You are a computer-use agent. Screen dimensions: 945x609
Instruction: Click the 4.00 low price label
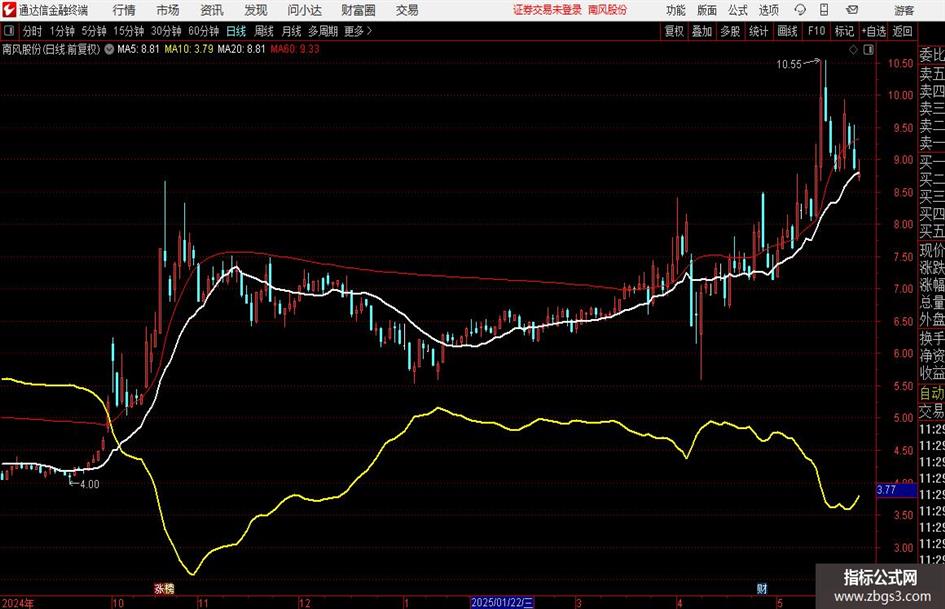click(89, 484)
